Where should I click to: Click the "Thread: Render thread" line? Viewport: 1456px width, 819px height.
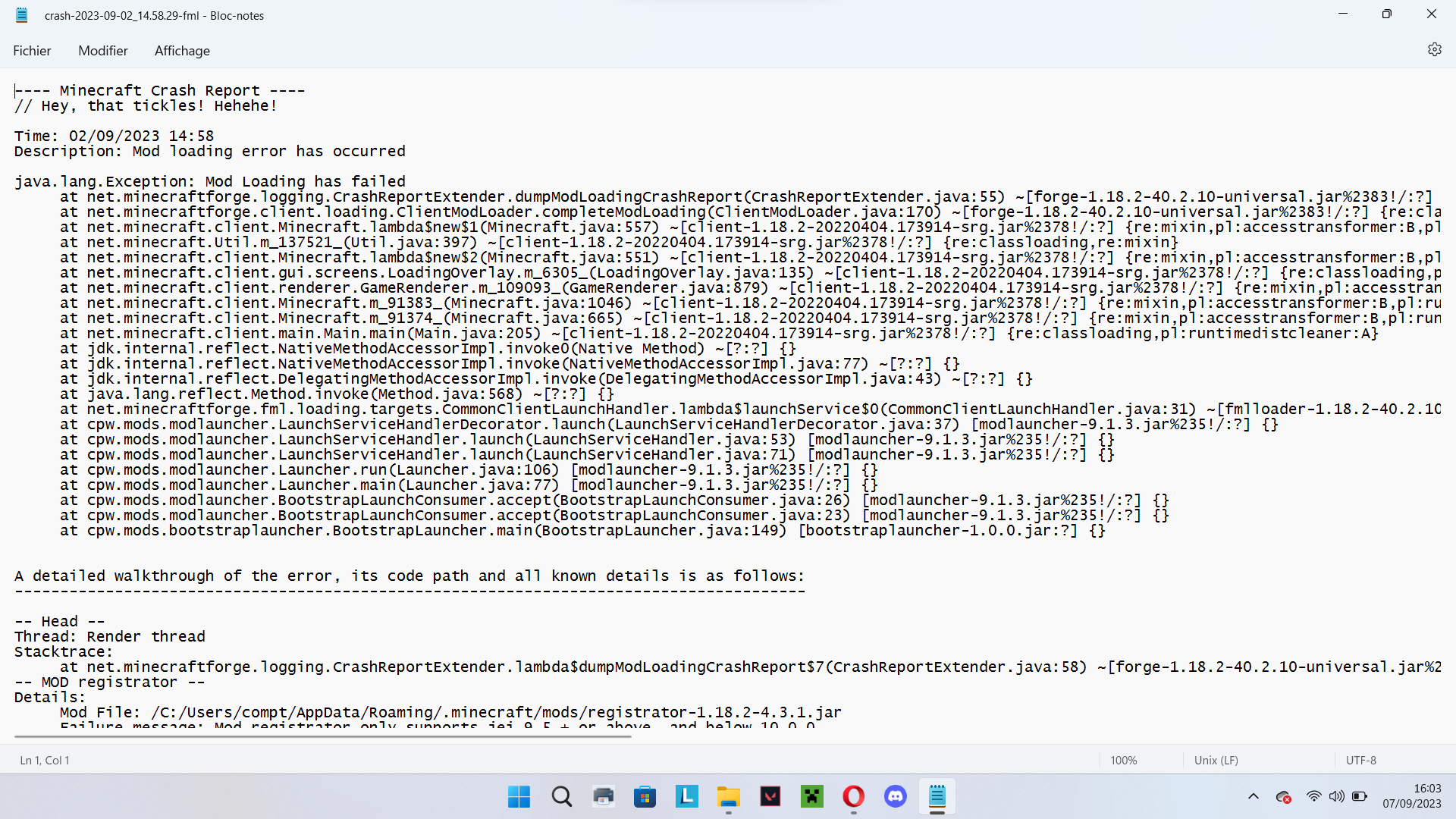pyautogui.click(x=110, y=637)
